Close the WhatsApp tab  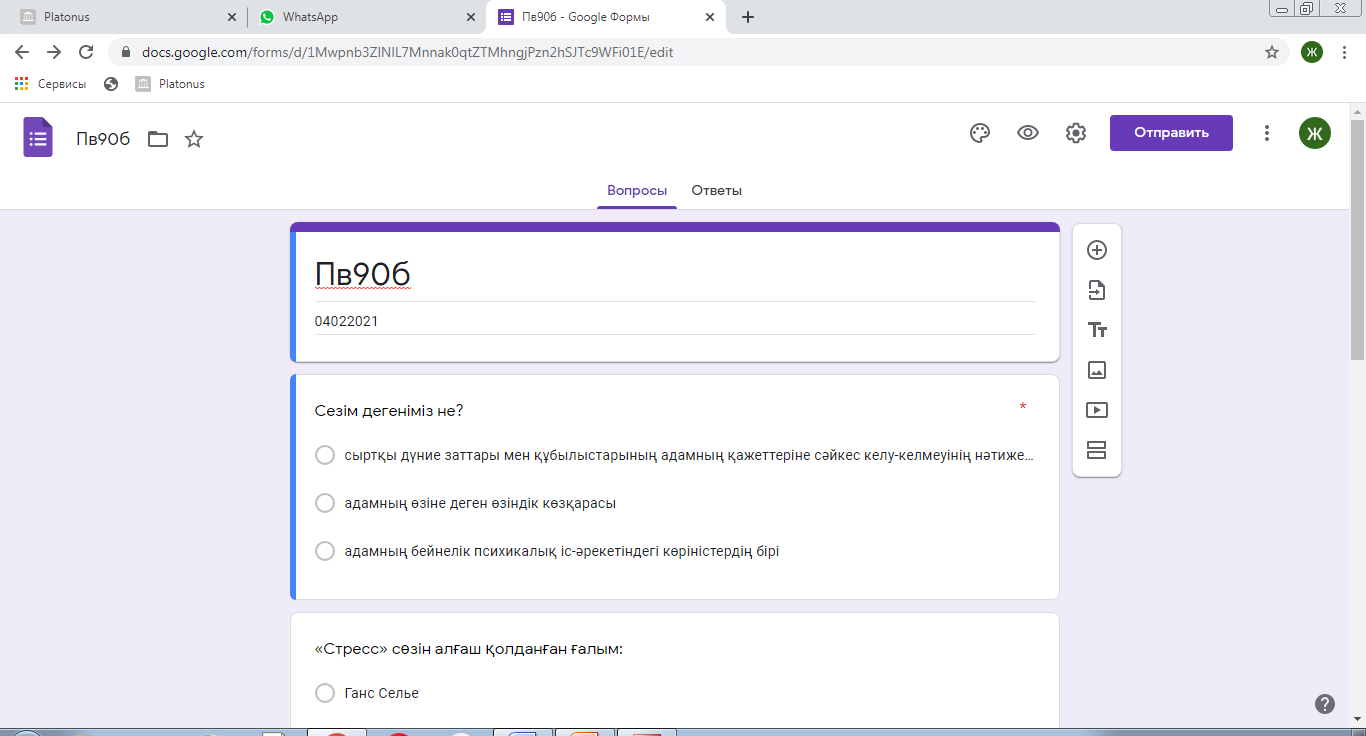471,17
